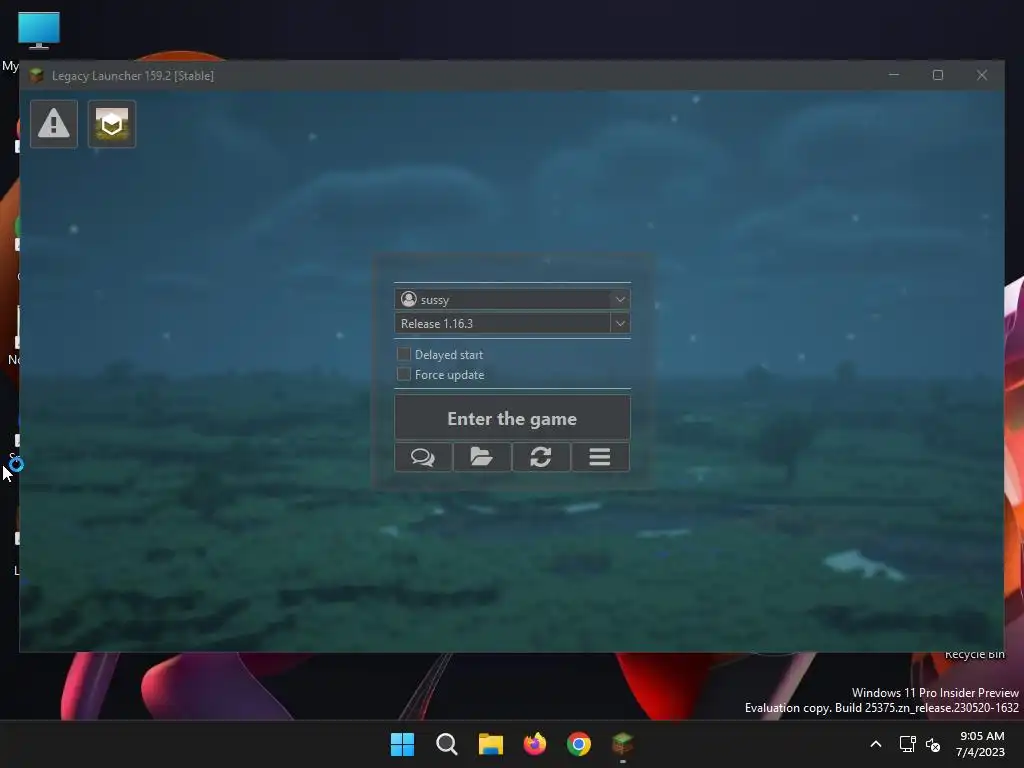Click the Legacy Launcher title bar icon
Viewport: 1024px width, 768px height.
pos(37,76)
